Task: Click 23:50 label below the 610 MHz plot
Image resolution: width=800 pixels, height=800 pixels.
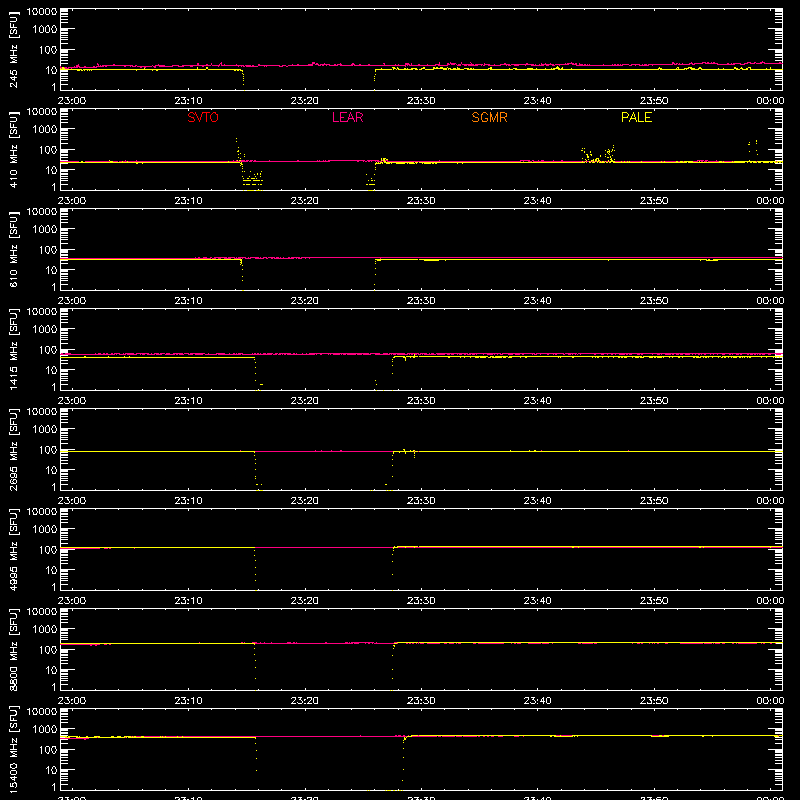Action: [x=654, y=301]
